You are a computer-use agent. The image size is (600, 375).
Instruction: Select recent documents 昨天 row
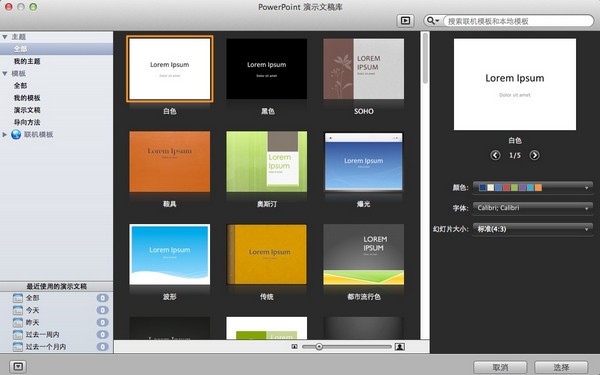tap(56, 322)
